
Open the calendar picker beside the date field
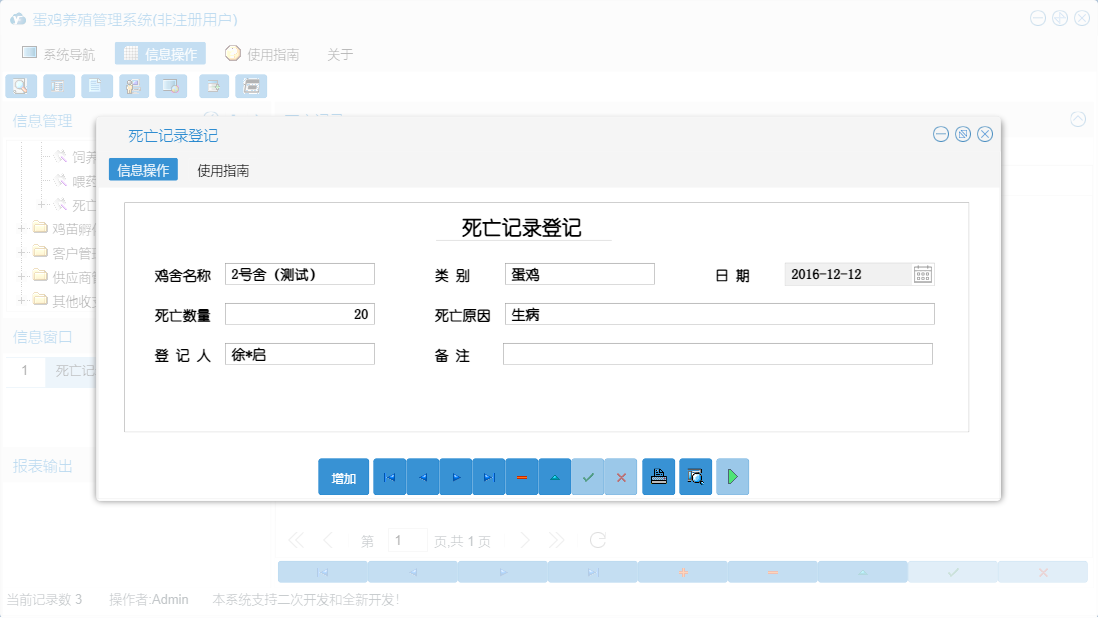[924, 273]
